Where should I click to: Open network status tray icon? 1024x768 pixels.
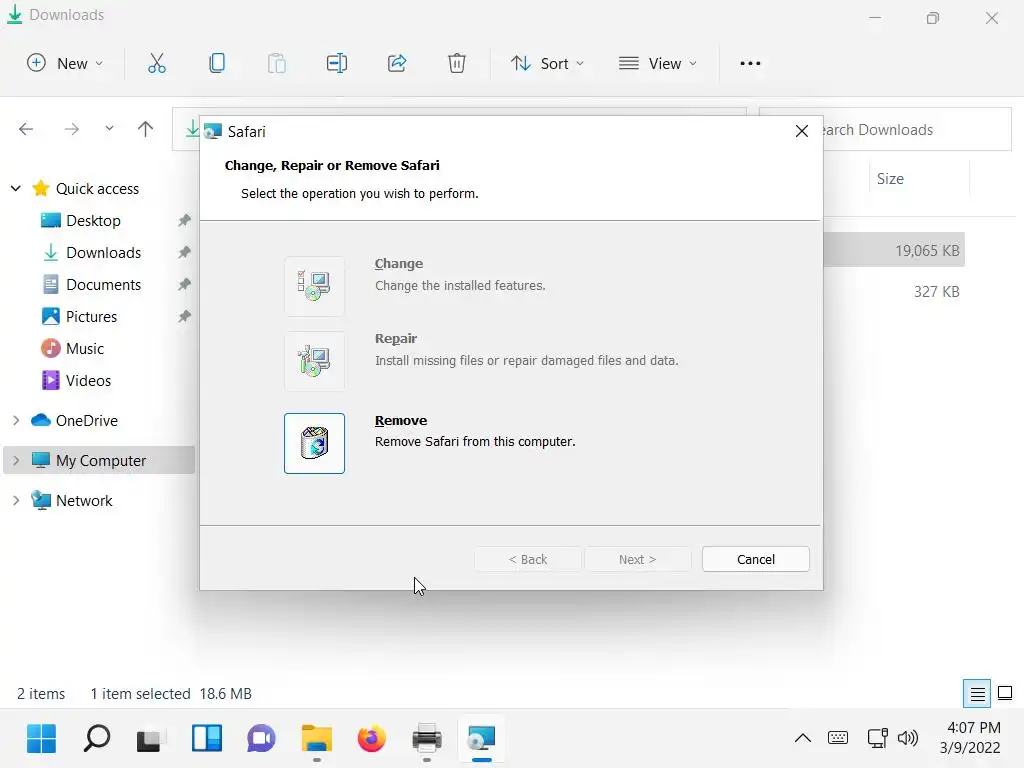coord(877,739)
